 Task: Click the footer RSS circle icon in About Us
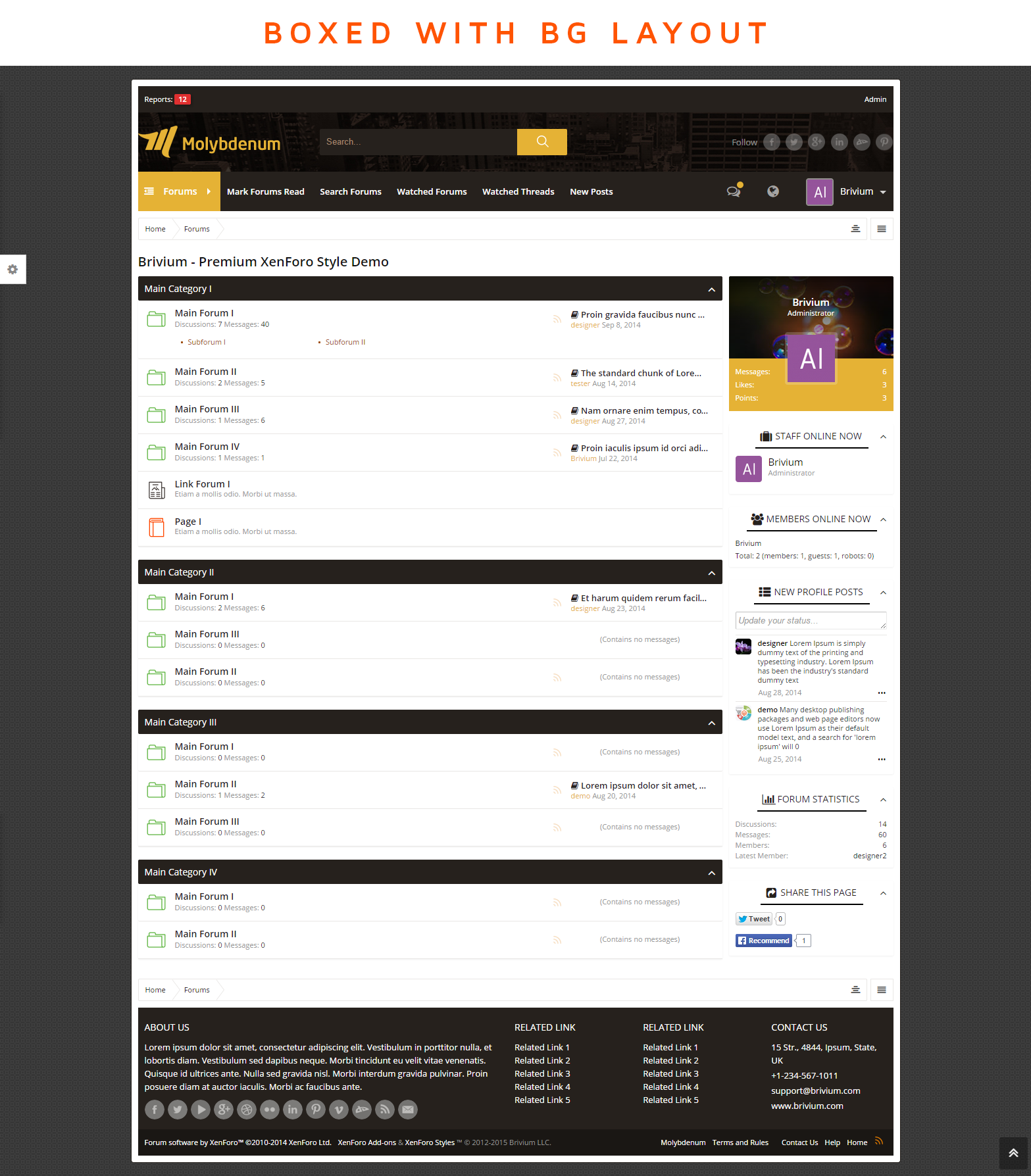coord(385,1110)
